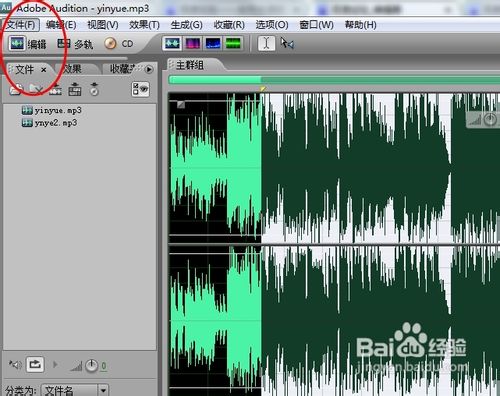The height and width of the screenshot is (396, 500).
Task: Open the 收藏(R) menu
Action: [229, 25]
